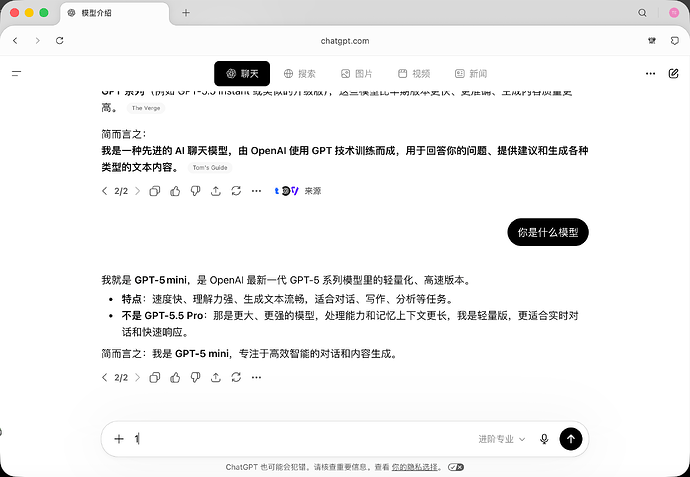Click the extension icon at far right of address bar

[674, 40]
